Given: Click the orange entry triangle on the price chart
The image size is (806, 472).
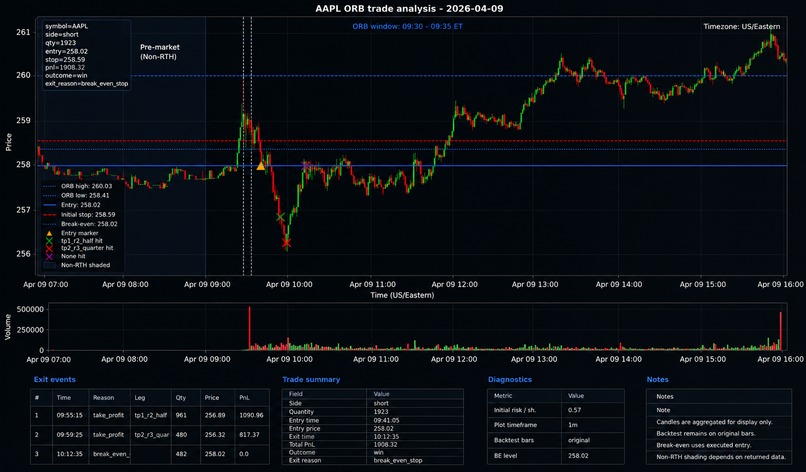Looking at the screenshot, I should point(261,166).
